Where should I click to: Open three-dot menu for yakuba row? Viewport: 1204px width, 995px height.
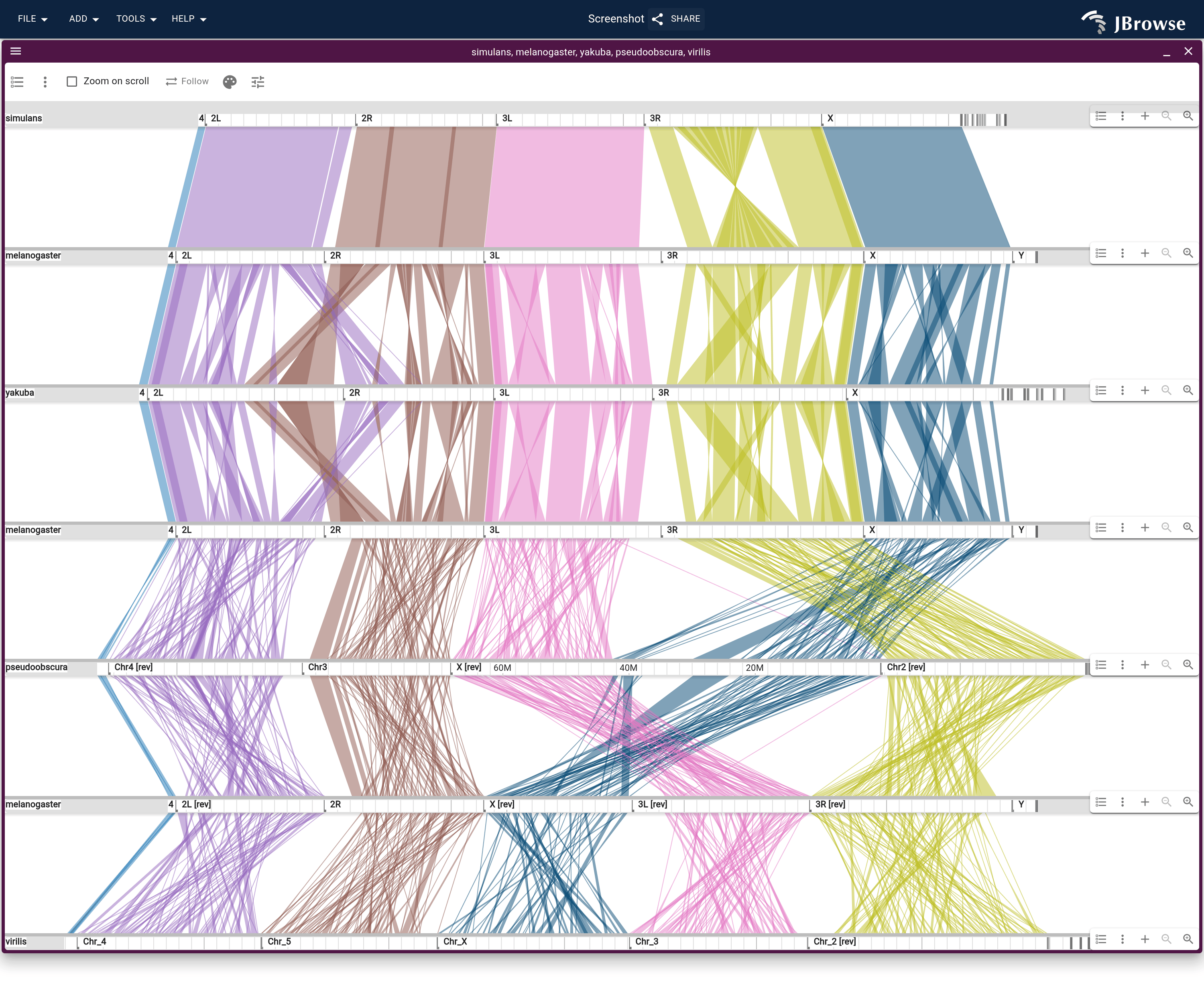1123,391
